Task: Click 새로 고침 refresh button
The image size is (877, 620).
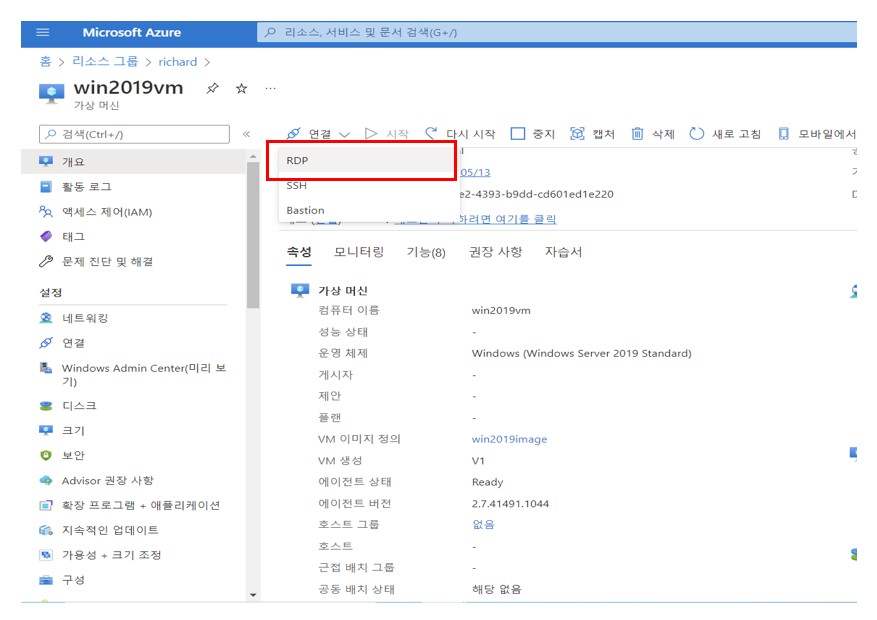Action: click(x=725, y=134)
